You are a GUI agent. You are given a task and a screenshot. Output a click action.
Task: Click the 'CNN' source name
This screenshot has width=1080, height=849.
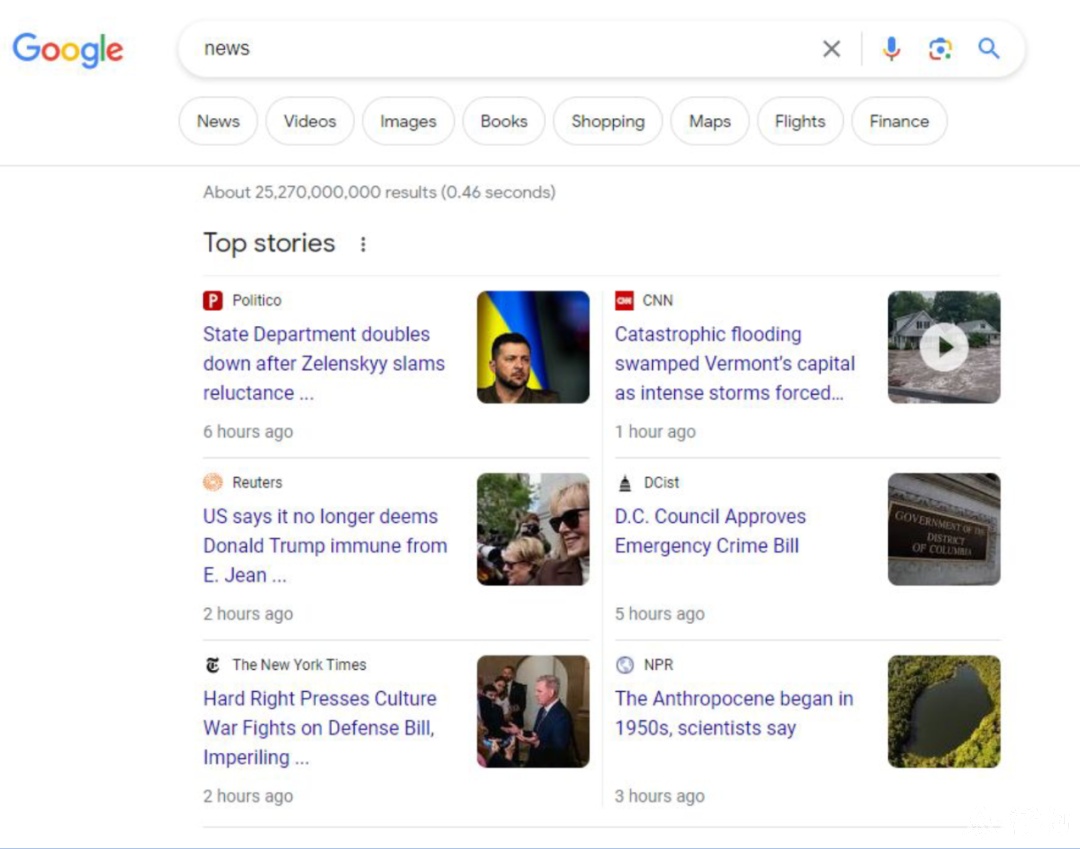point(658,301)
